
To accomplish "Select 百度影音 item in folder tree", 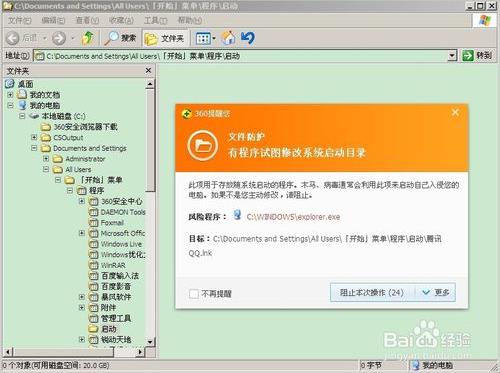I will pos(110,286).
